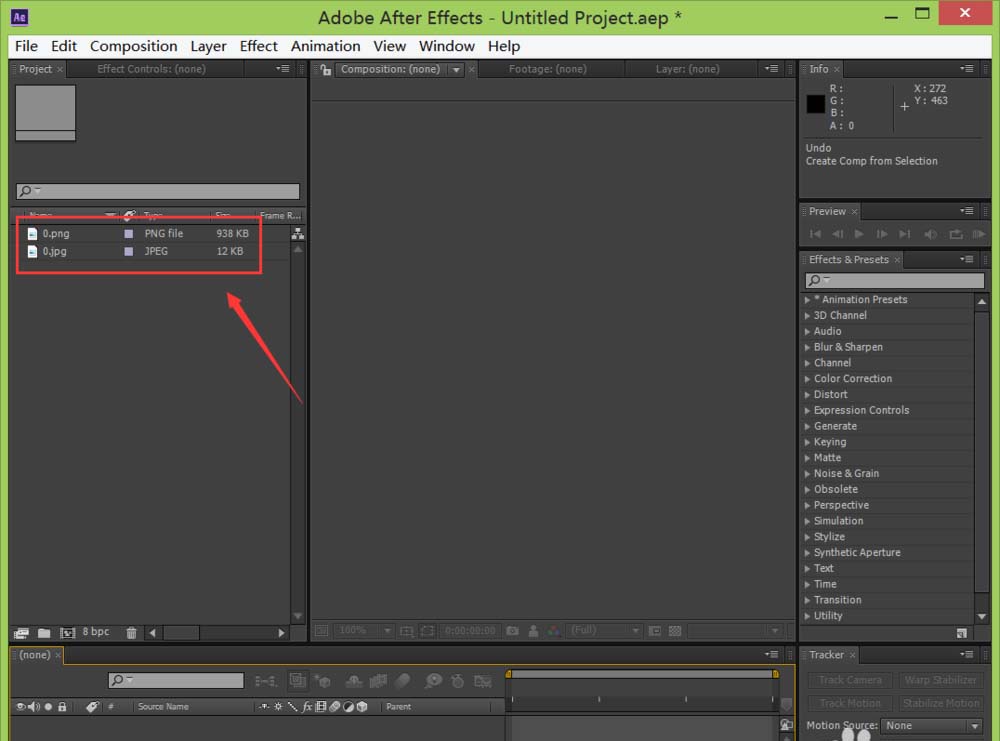Open the Effect menu
Image resolution: width=1000 pixels, height=741 pixels.
click(258, 46)
